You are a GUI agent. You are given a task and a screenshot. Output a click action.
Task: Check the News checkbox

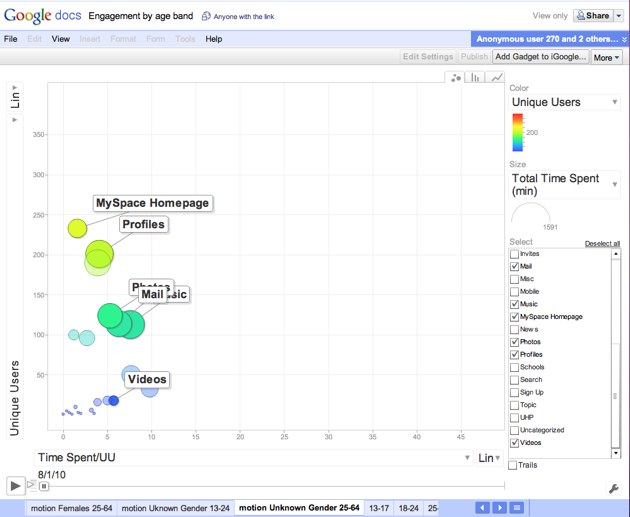pos(514,329)
